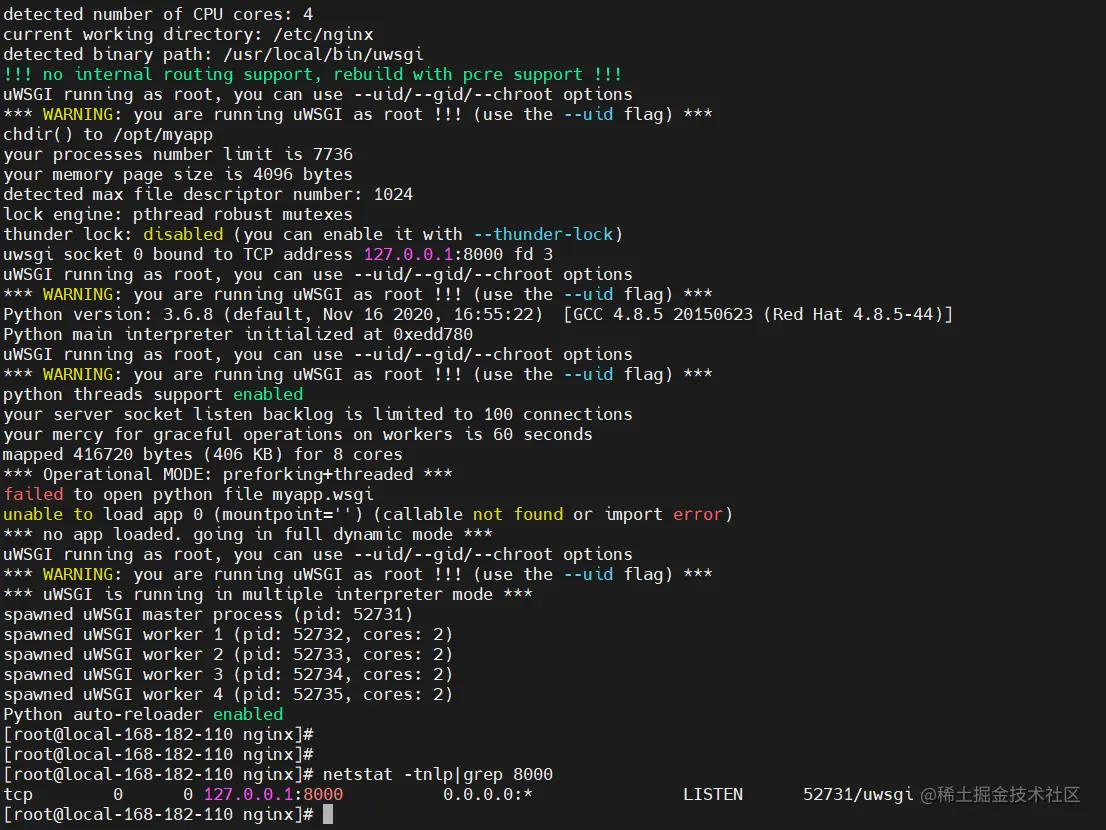The height and width of the screenshot is (830, 1106).
Task: Click 'mercy for graceful operations' line
Action: [x=298, y=434]
